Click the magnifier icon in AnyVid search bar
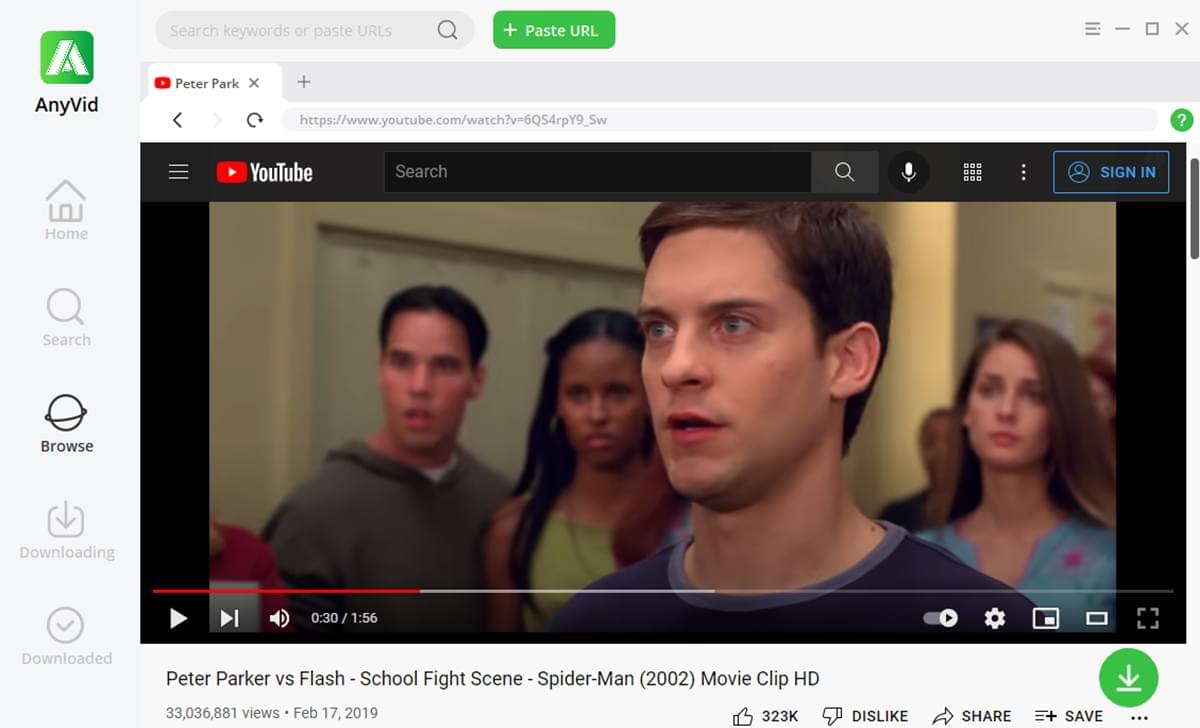This screenshot has width=1200, height=728. pyautogui.click(x=447, y=30)
